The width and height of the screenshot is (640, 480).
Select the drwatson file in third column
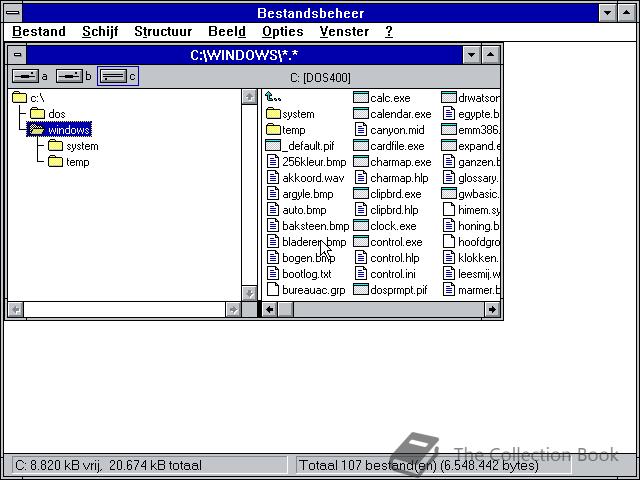471,98
